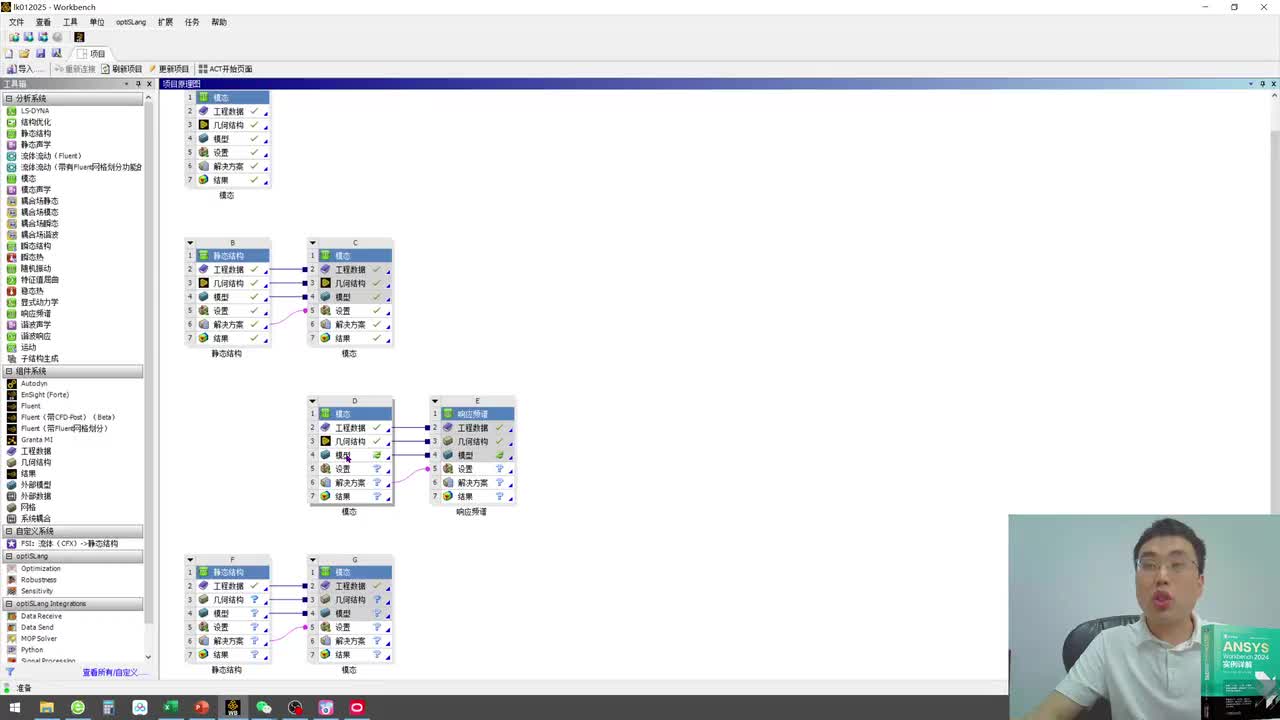Select 静态声学 in the toolbox
The height and width of the screenshot is (720, 1280).
pos(35,144)
